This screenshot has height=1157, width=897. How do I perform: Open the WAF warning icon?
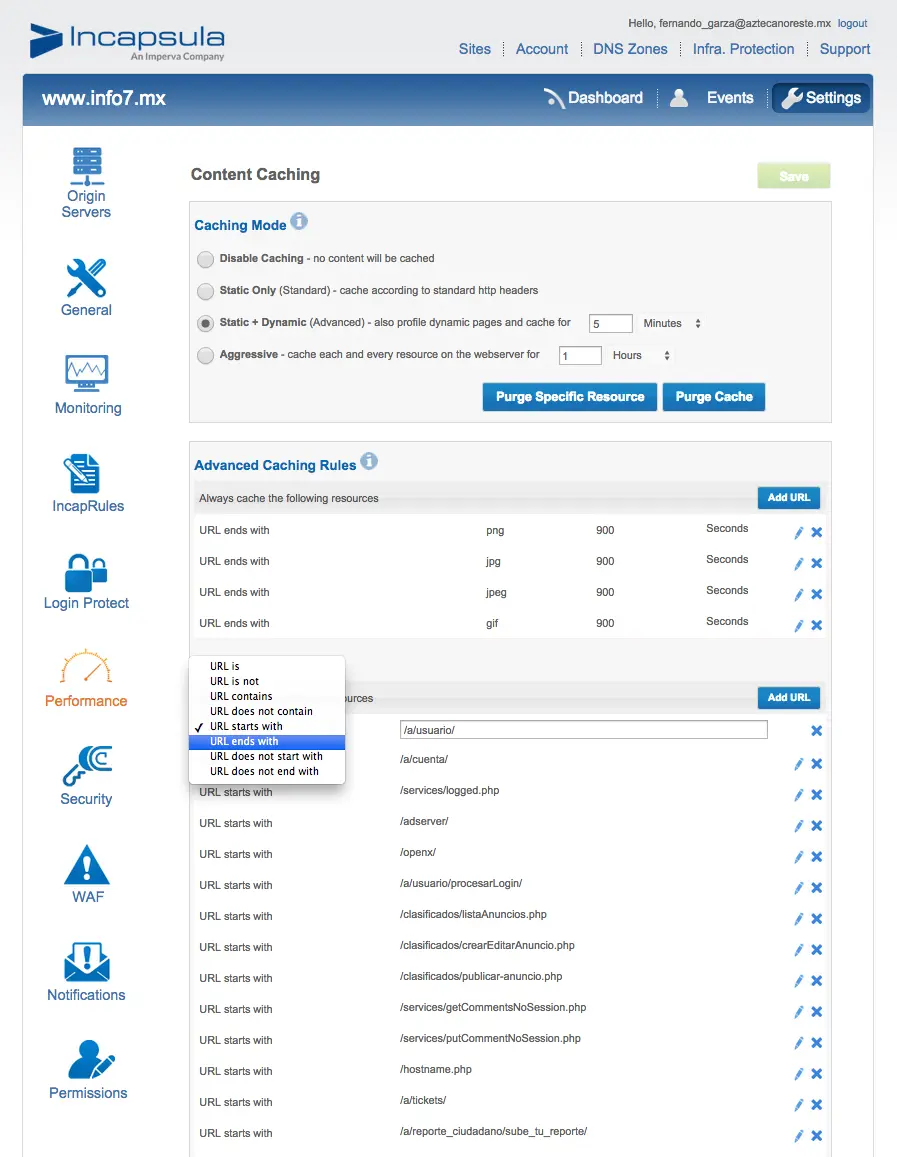click(87, 864)
